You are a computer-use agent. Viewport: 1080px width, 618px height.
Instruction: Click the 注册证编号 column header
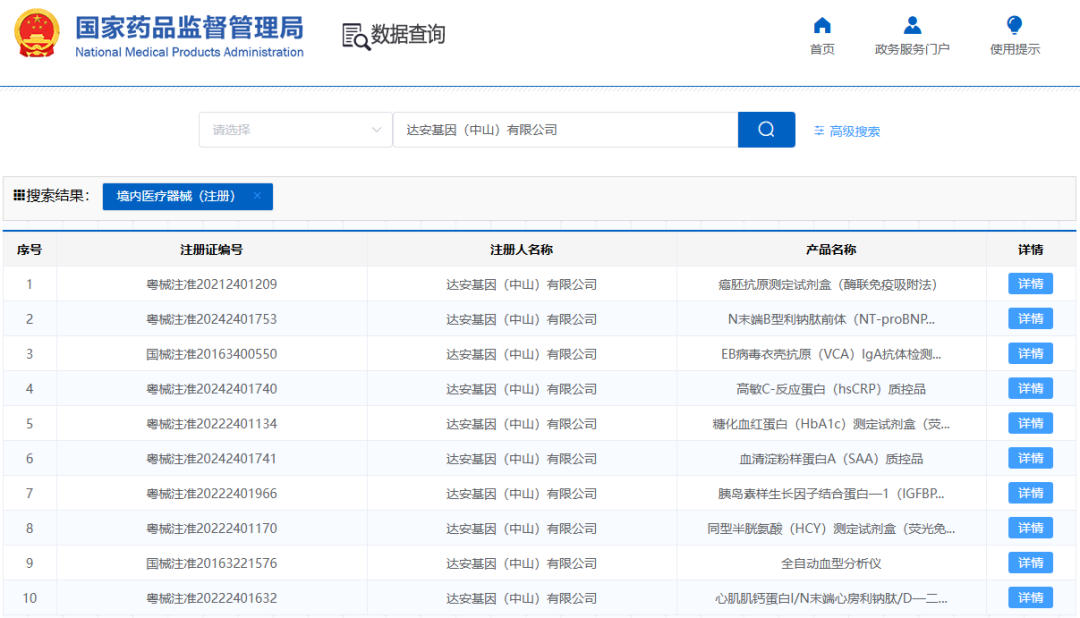coord(211,249)
